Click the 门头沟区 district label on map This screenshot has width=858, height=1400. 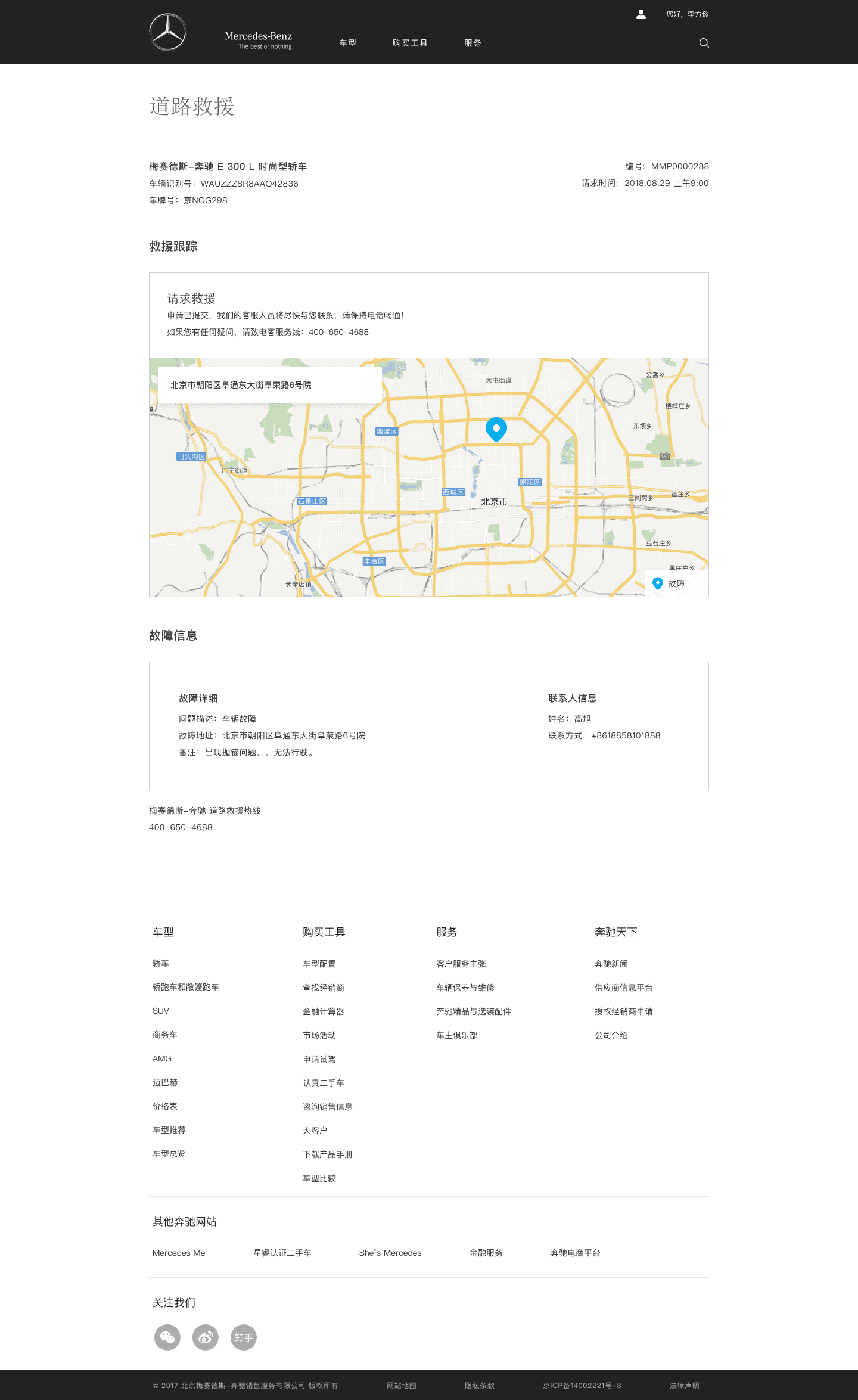(x=191, y=457)
